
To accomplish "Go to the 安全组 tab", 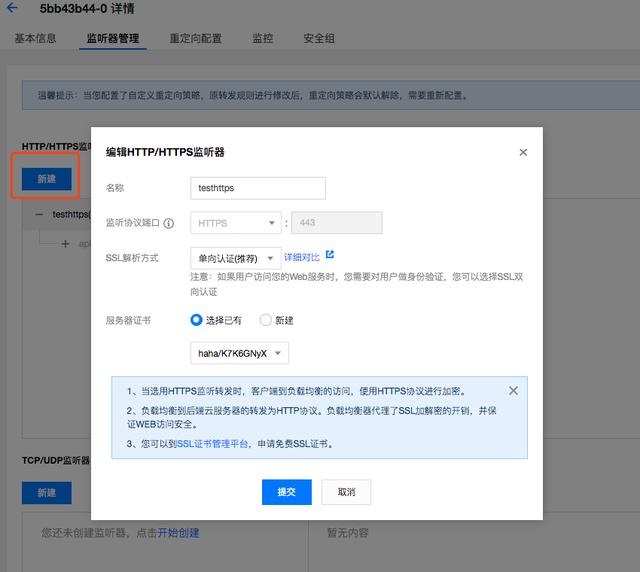I will pos(319,39).
